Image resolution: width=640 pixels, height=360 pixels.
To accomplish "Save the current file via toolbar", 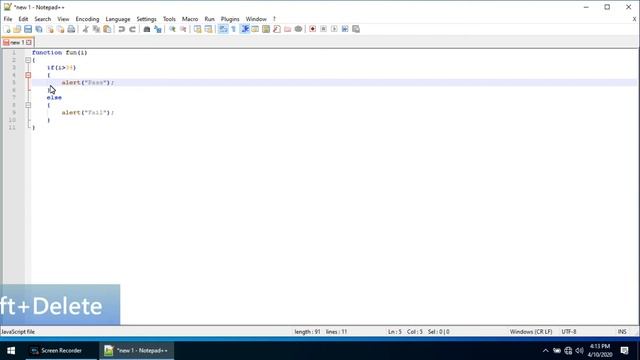I will point(28,29).
